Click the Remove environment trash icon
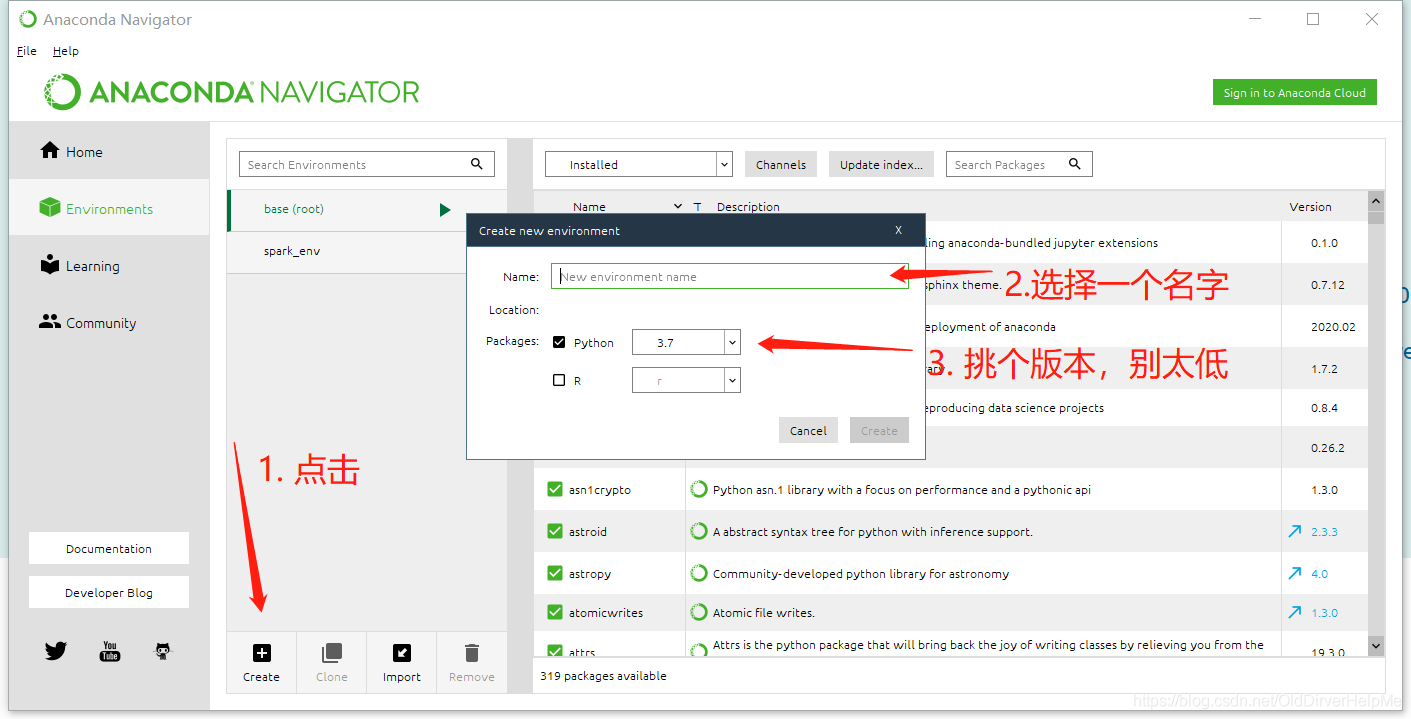This screenshot has width=1411, height=719. pos(471,653)
